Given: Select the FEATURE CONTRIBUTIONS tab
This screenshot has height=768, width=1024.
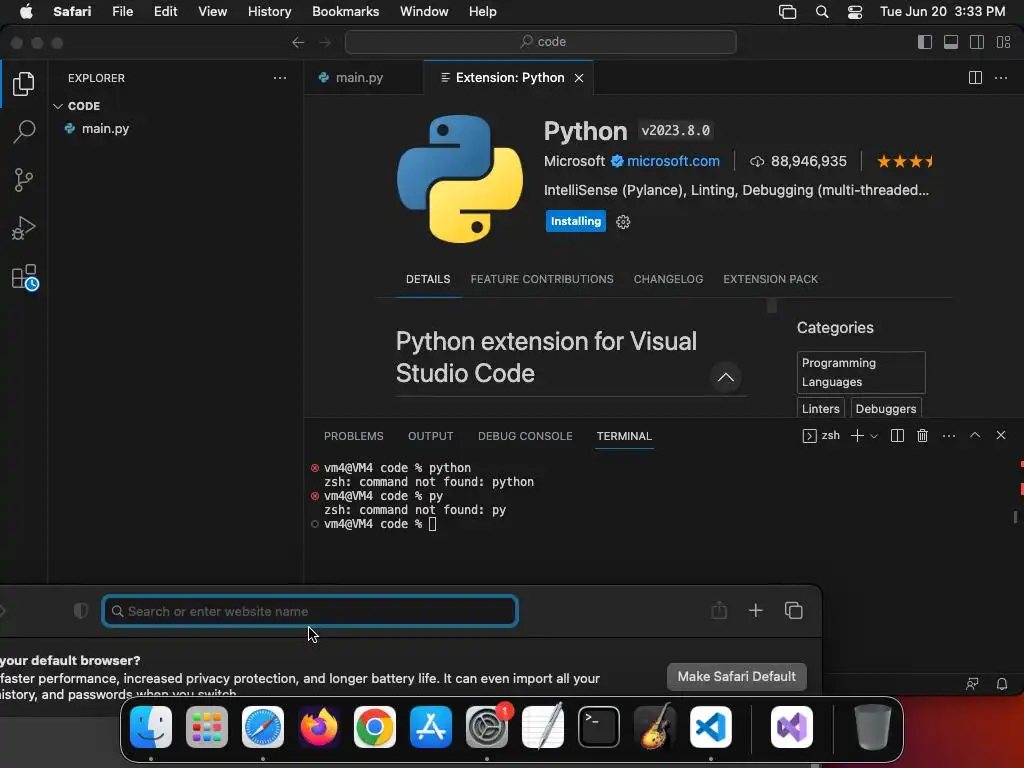Looking at the screenshot, I should (542, 279).
